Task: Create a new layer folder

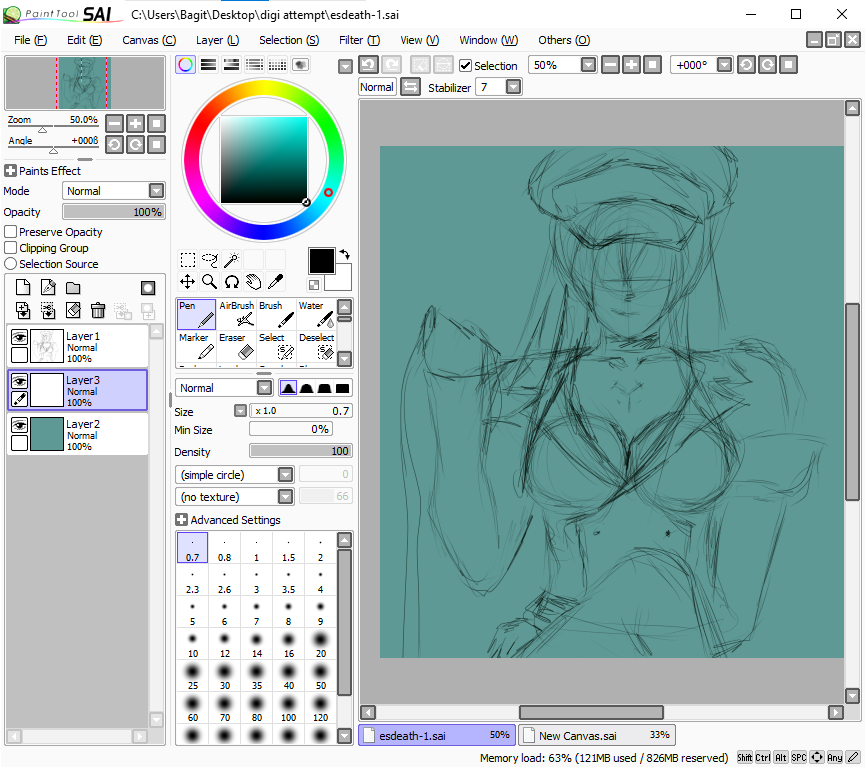Action: point(73,288)
